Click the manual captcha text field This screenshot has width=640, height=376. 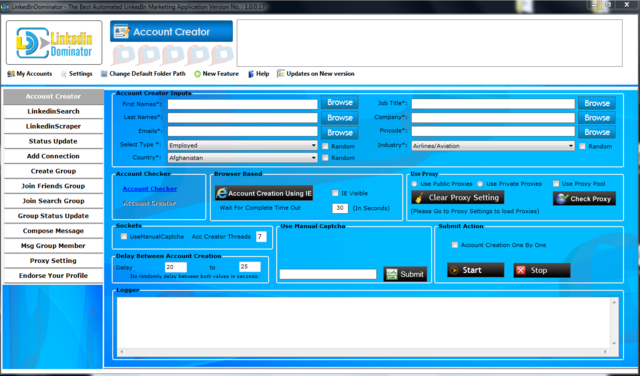328,274
